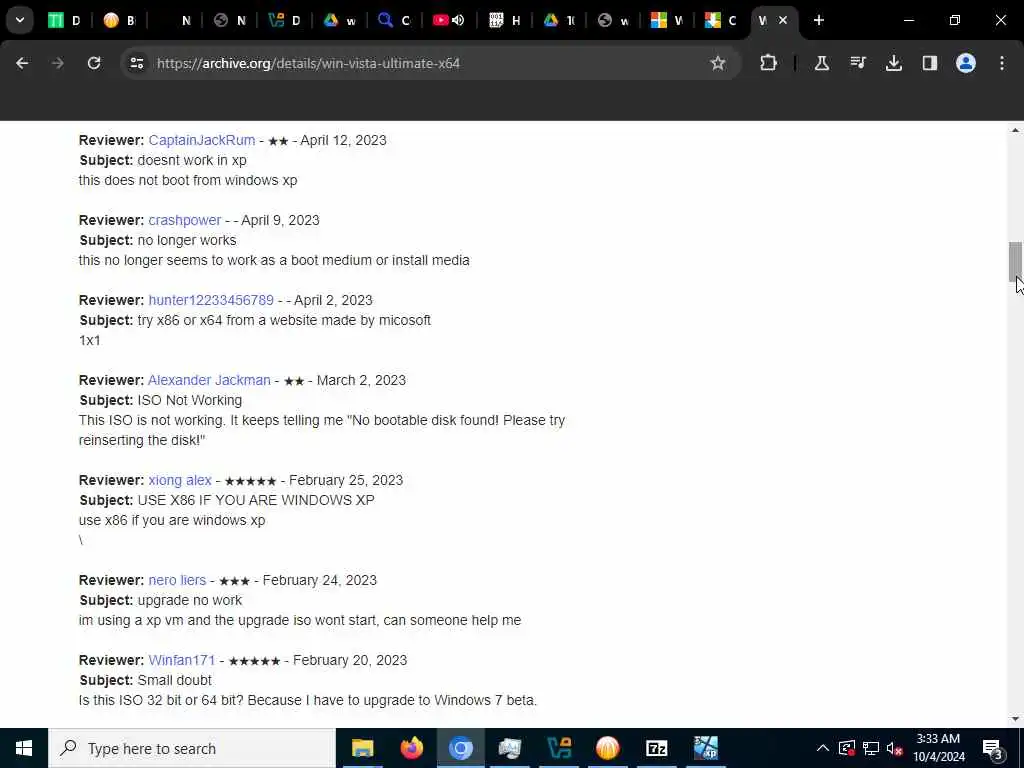Switch to the YouTube tab playing audio
Image resolution: width=1024 pixels, height=768 pixels.
[449, 20]
